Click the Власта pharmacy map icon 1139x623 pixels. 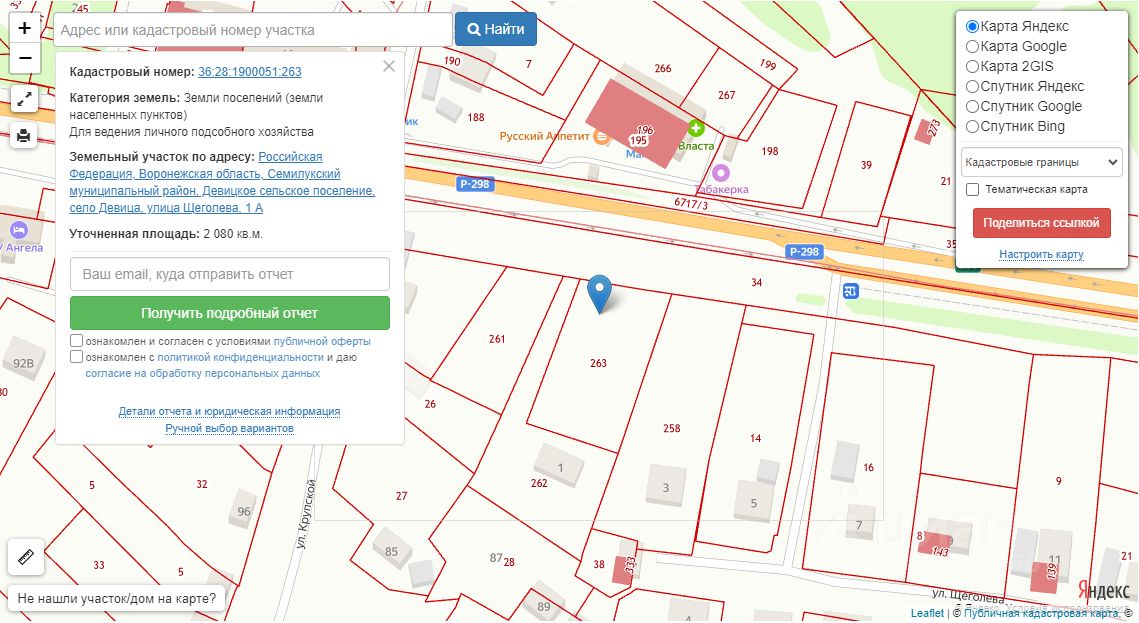click(x=696, y=128)
